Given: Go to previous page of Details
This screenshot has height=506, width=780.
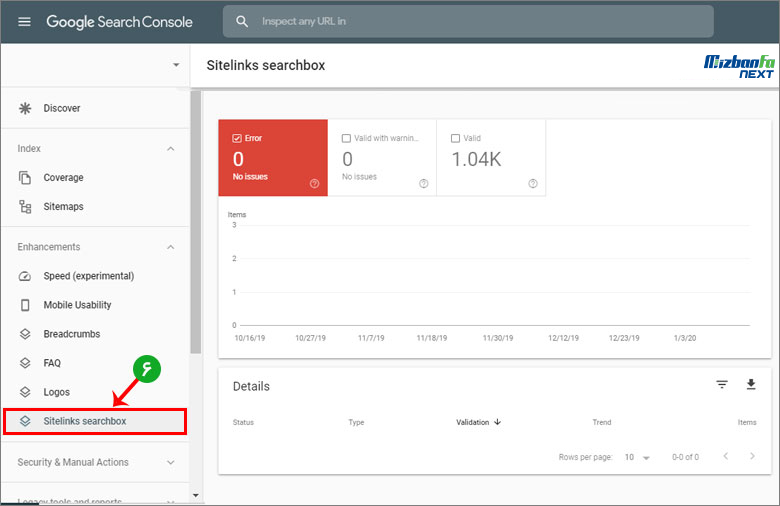Looking at the screenshot, I should pyautogui.click(x=726, y=456).
